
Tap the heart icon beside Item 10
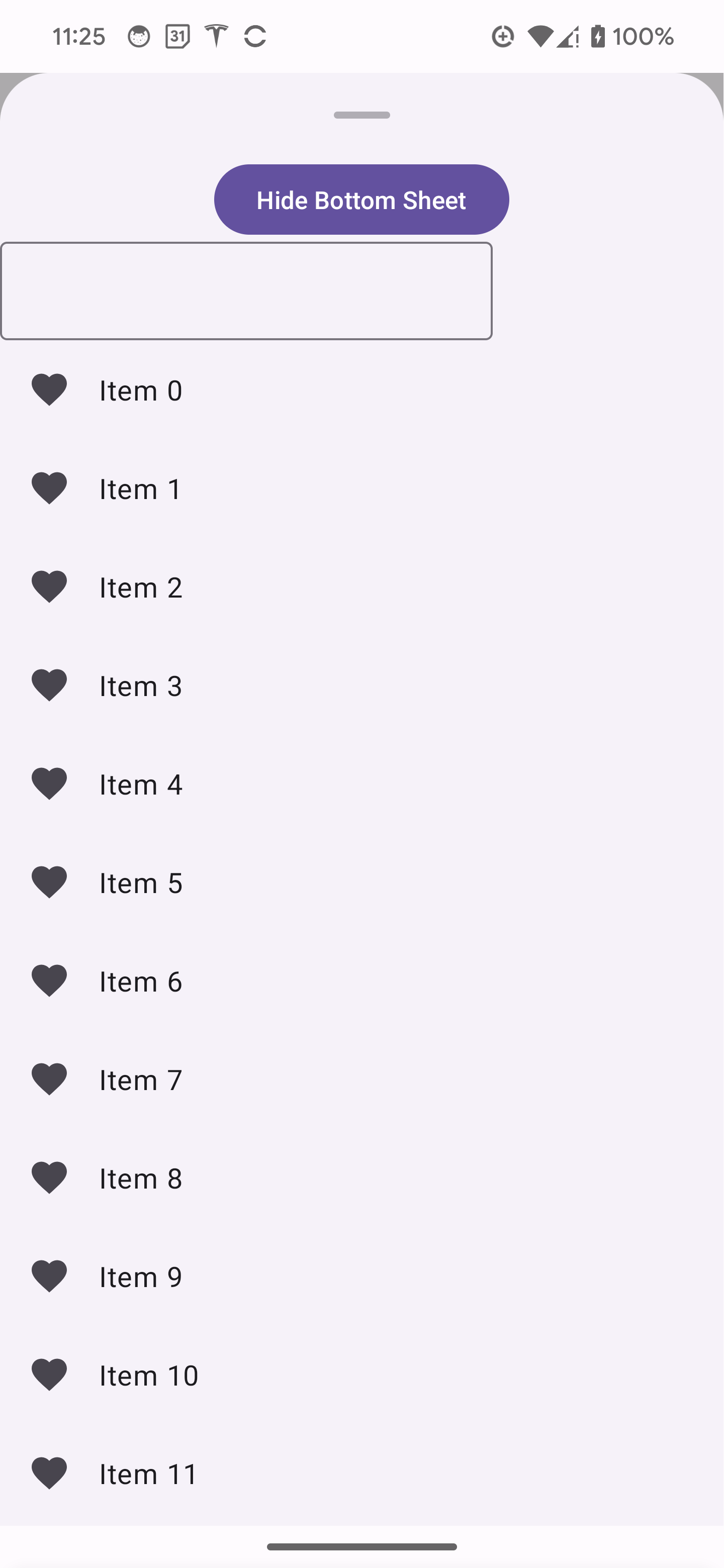[49, 1375]
